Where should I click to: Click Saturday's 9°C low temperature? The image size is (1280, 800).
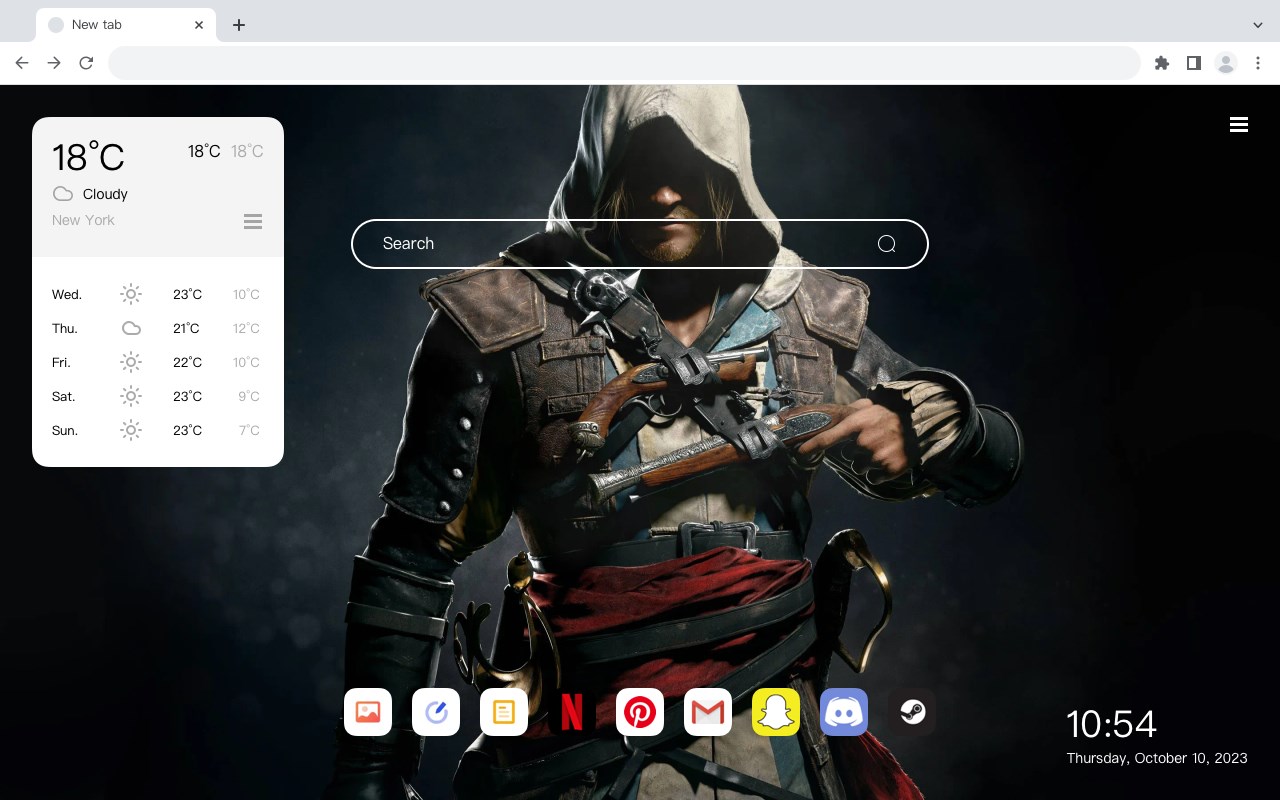(249, 396)
